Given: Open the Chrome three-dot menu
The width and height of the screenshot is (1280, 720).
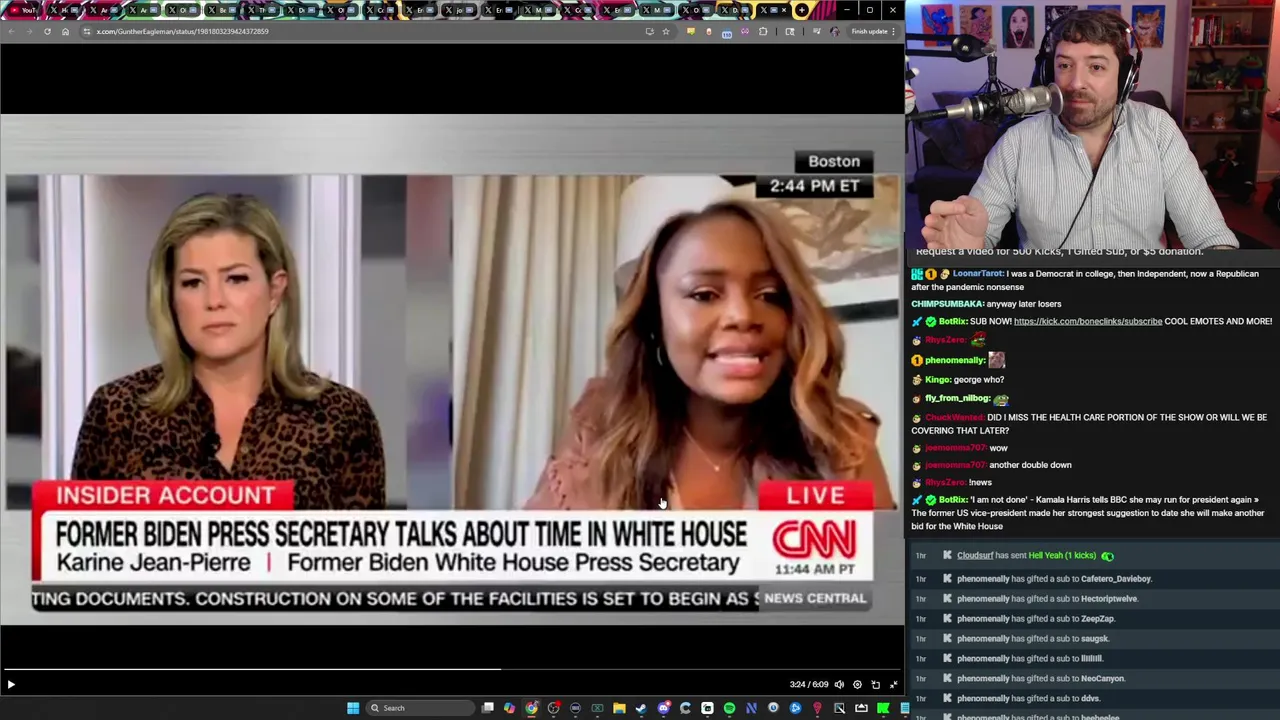Looking at the screenshot, I should tap(893, 31).
